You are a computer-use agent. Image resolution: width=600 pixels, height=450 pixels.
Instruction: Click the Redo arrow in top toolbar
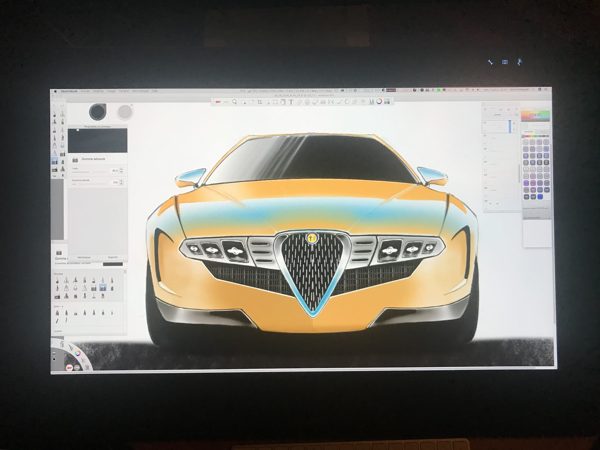[x=226, y=102]
